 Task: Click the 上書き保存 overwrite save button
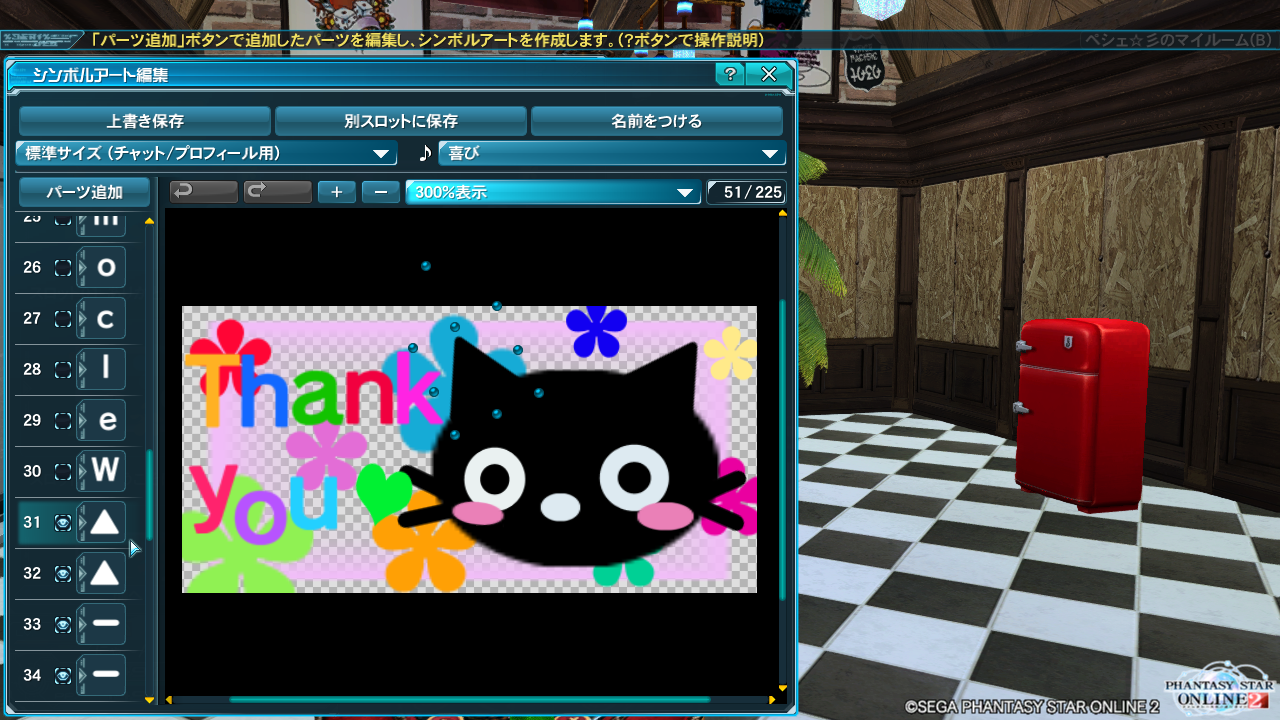tap(145, 121)
